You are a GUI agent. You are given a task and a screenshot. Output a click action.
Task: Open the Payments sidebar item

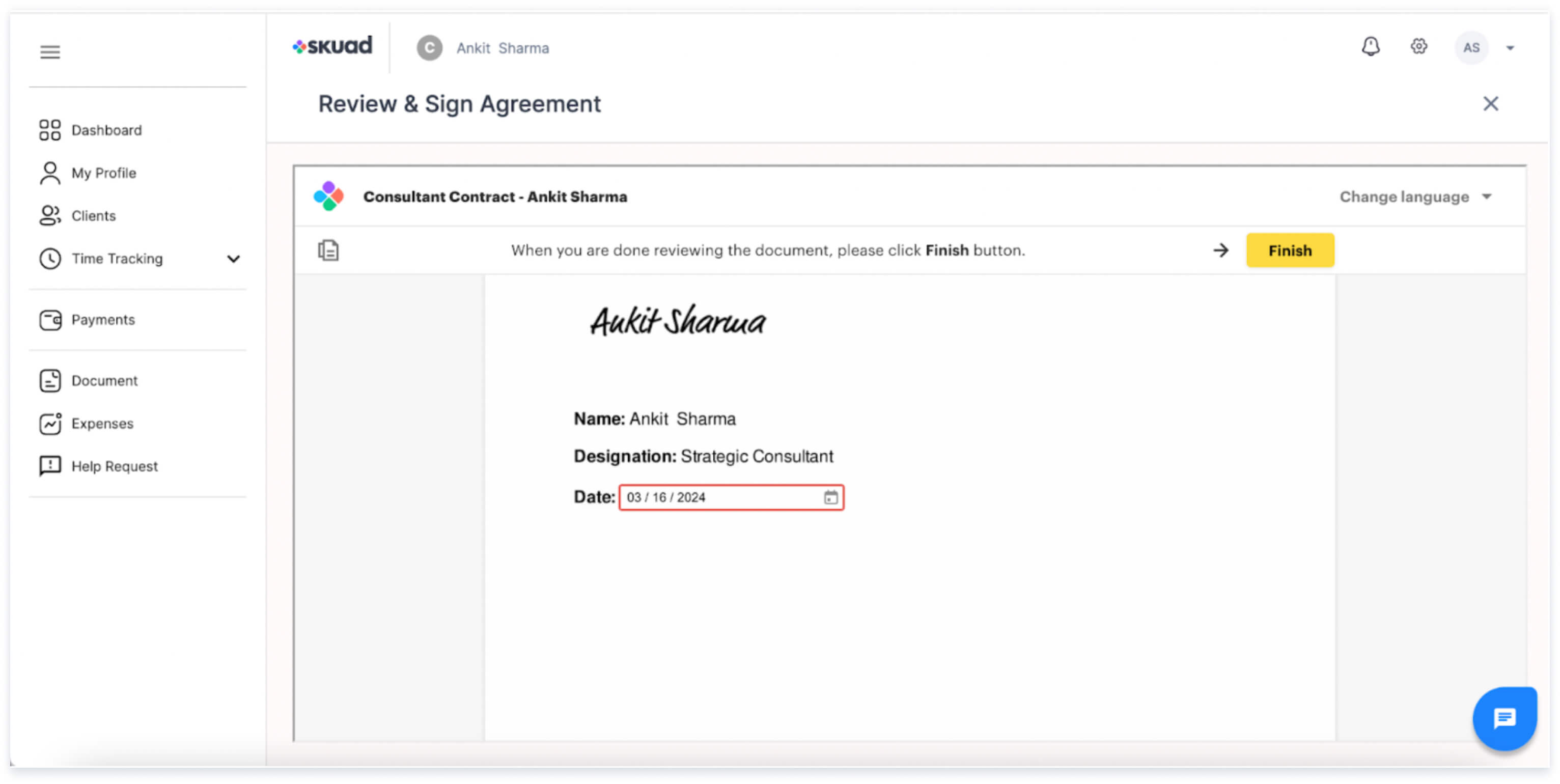click(x=102, y=320)
